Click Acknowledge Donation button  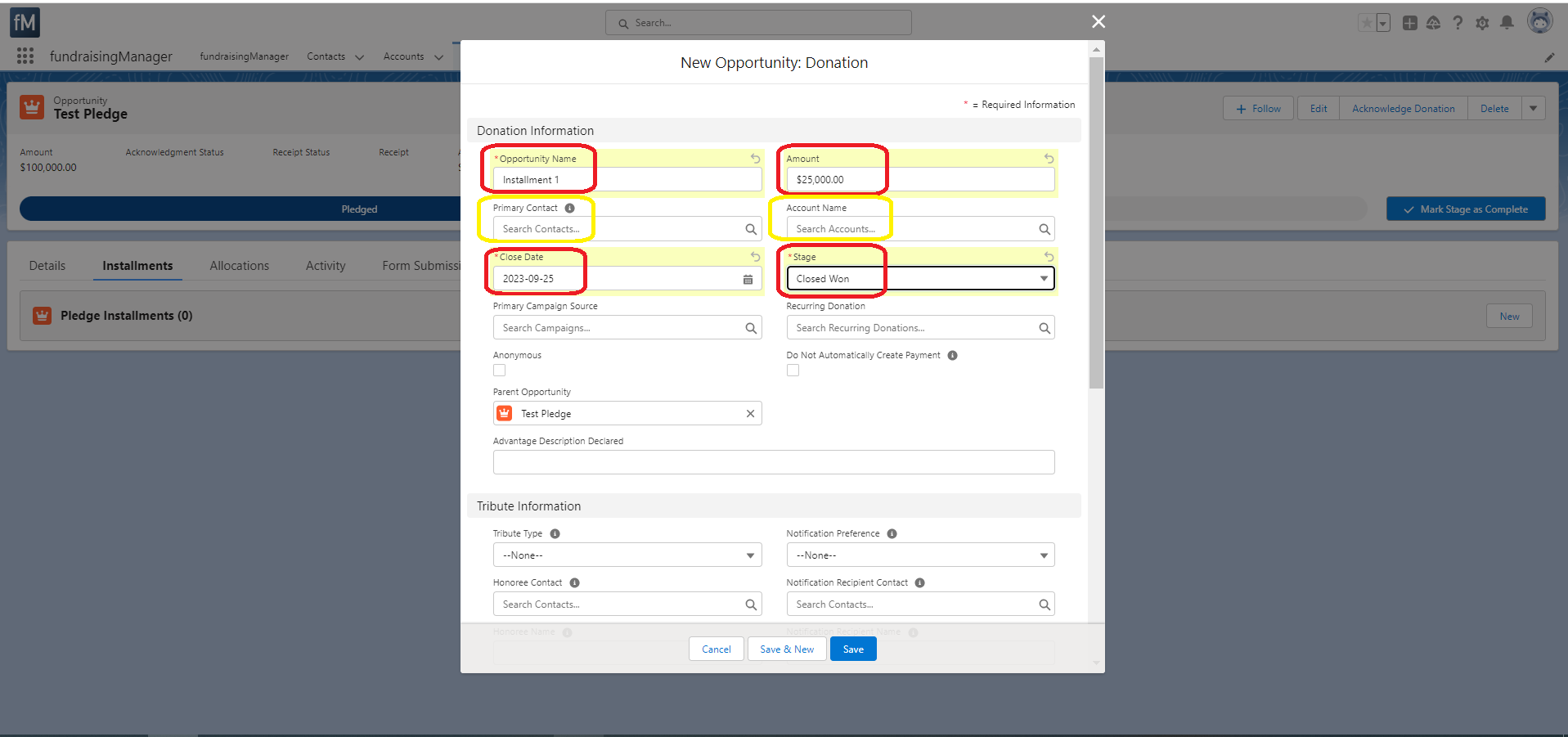click(x=1404, y=108)
